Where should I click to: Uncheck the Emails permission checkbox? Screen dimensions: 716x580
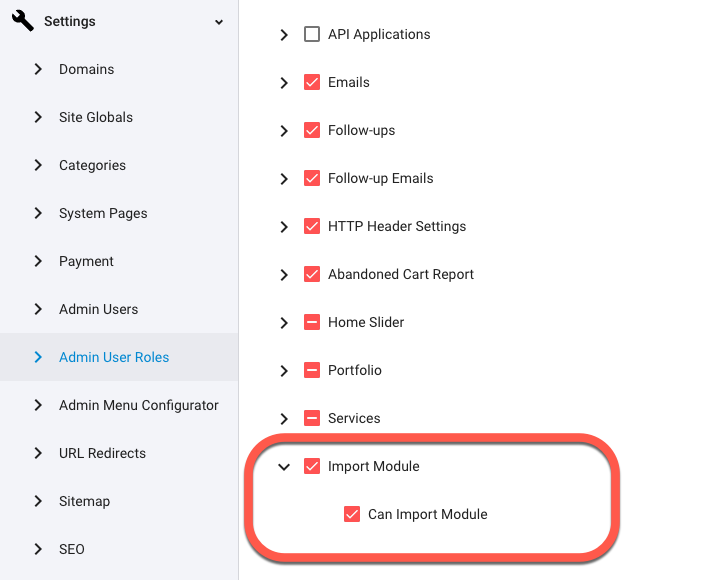point(312,82)
